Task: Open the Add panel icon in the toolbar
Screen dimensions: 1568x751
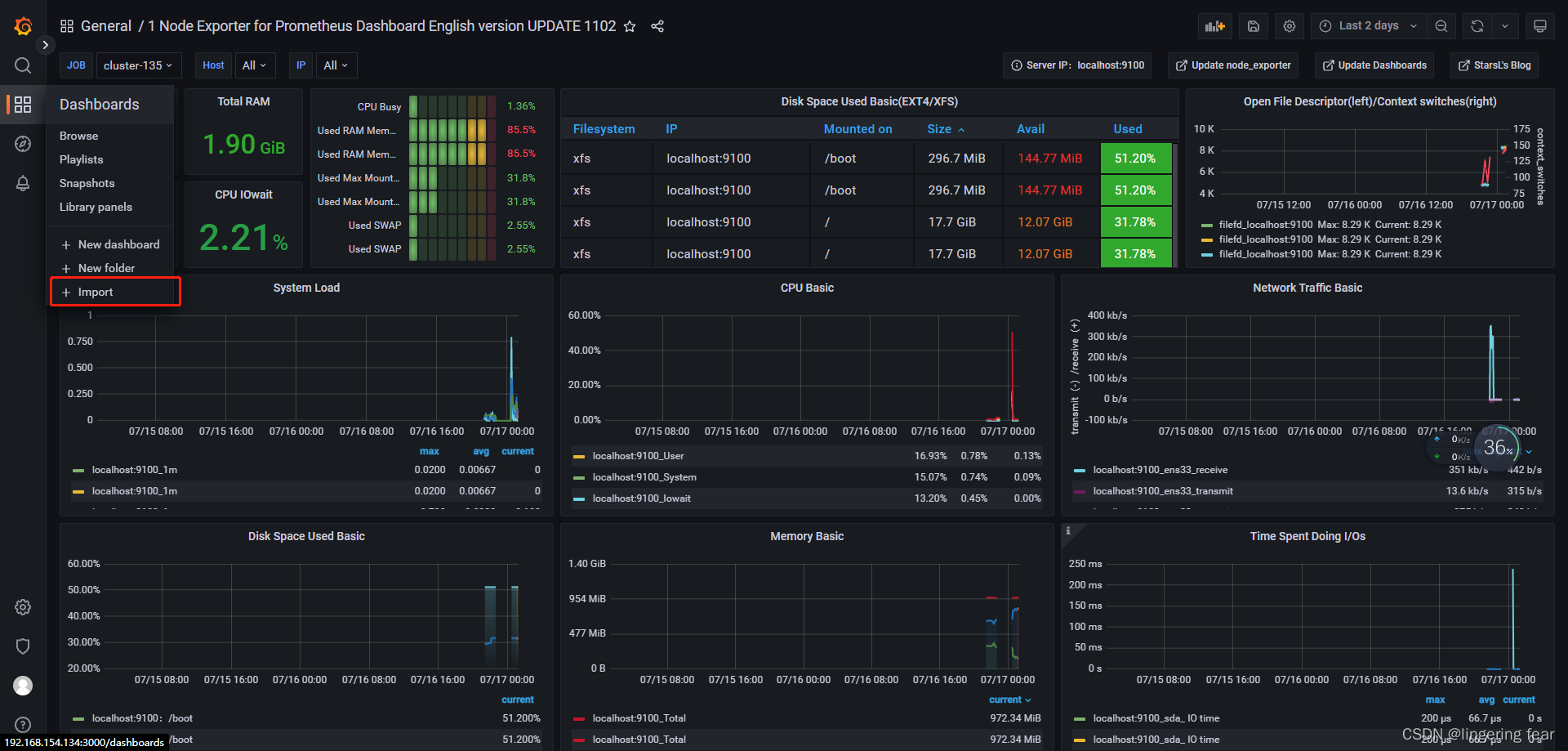Action: (1214, 25)
